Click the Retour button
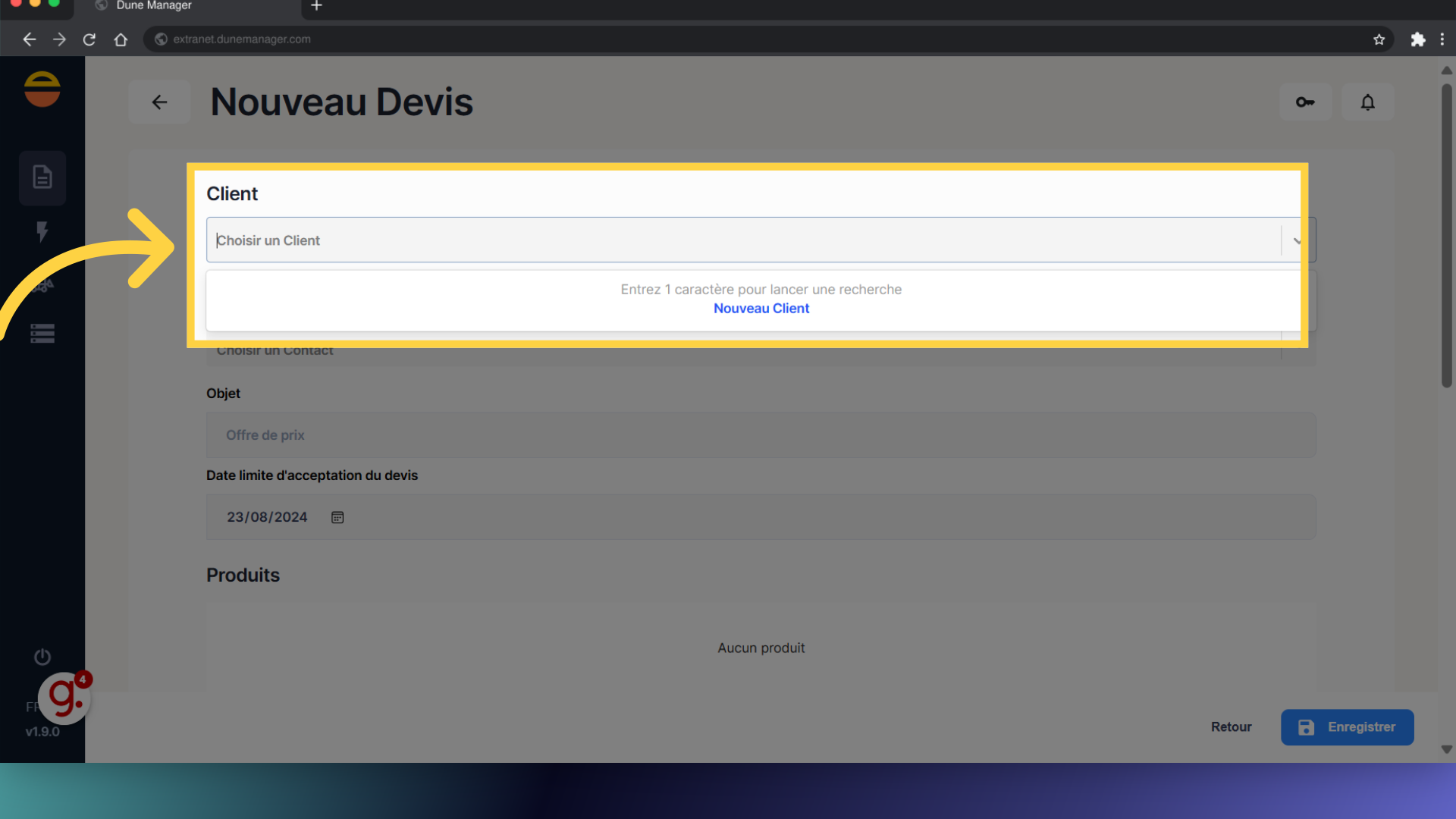This screenshot has height=819, width=1456. click(1231, 726)
